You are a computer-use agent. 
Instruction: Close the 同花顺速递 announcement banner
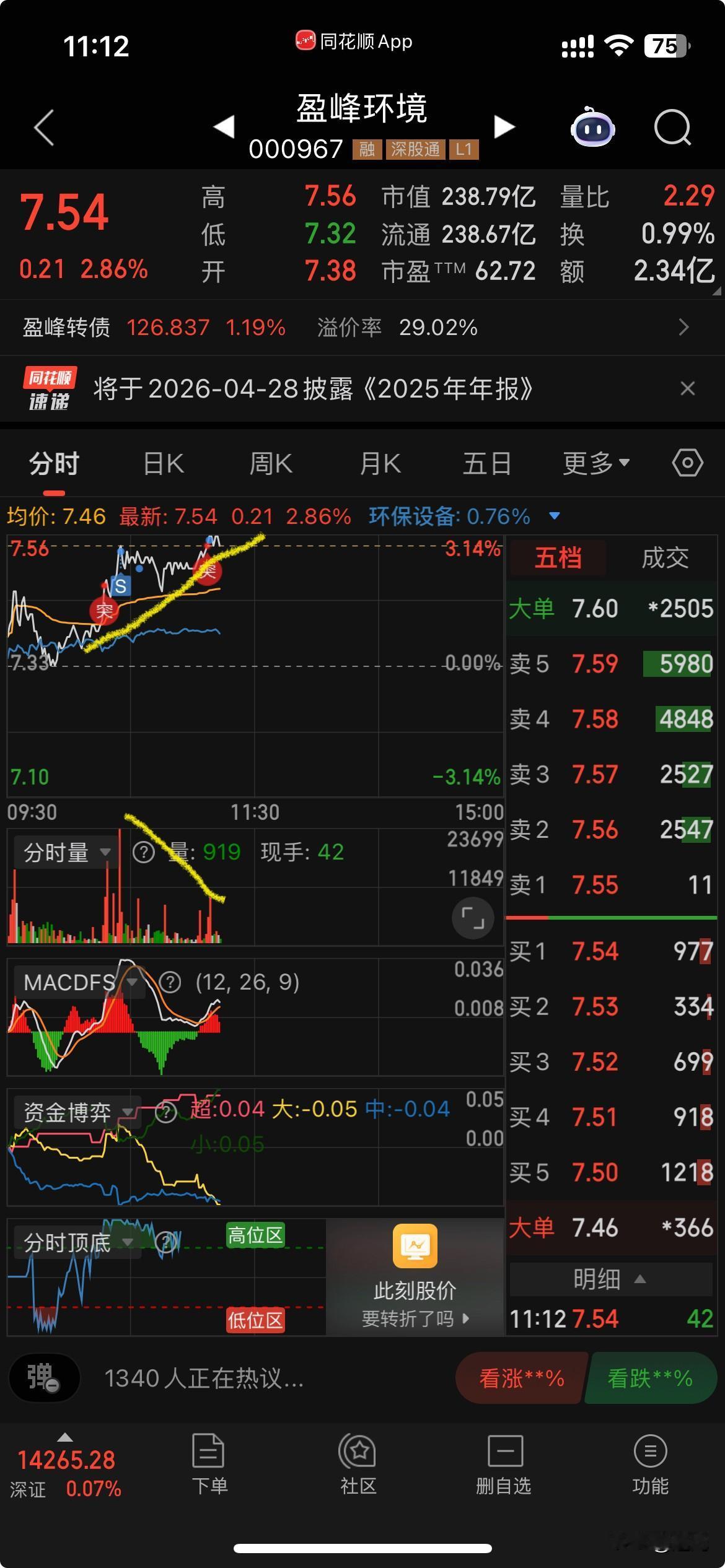pyautogui.click(x=687, y=389)
